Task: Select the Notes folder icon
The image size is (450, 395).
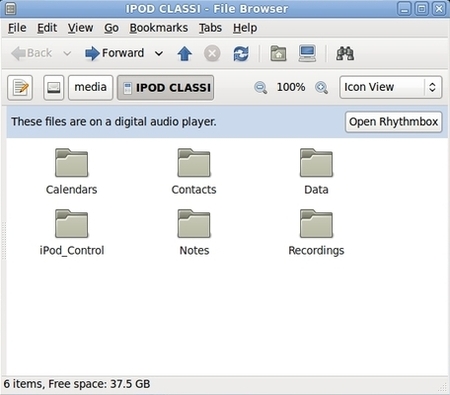Action: coord(194,224)
